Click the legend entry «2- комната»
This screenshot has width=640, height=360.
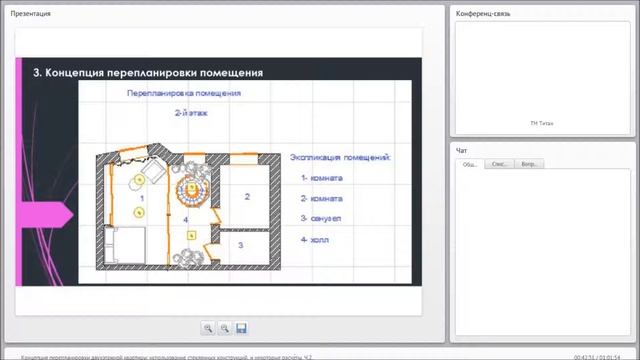pyautogui.click(x=322, y=198)
